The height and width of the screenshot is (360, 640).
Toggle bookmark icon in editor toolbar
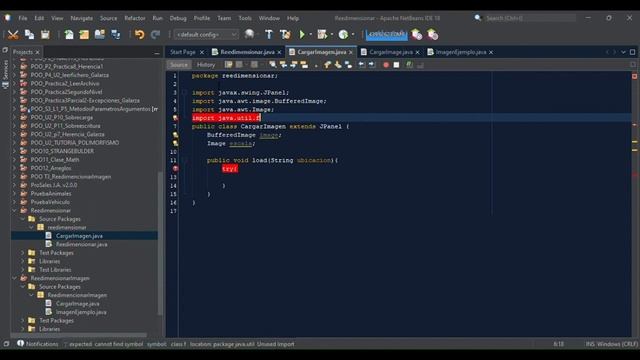348,64
